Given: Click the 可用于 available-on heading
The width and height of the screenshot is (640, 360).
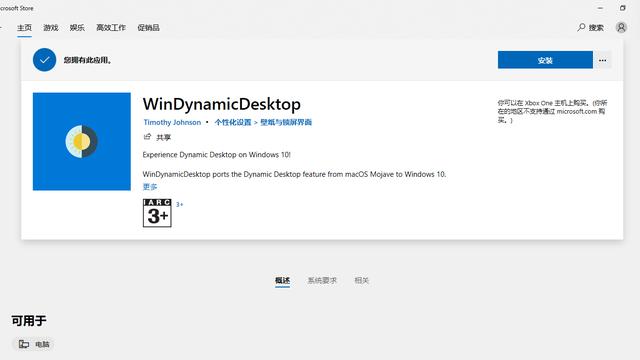Looking at the screenshot, I should [x=29, y=320].
